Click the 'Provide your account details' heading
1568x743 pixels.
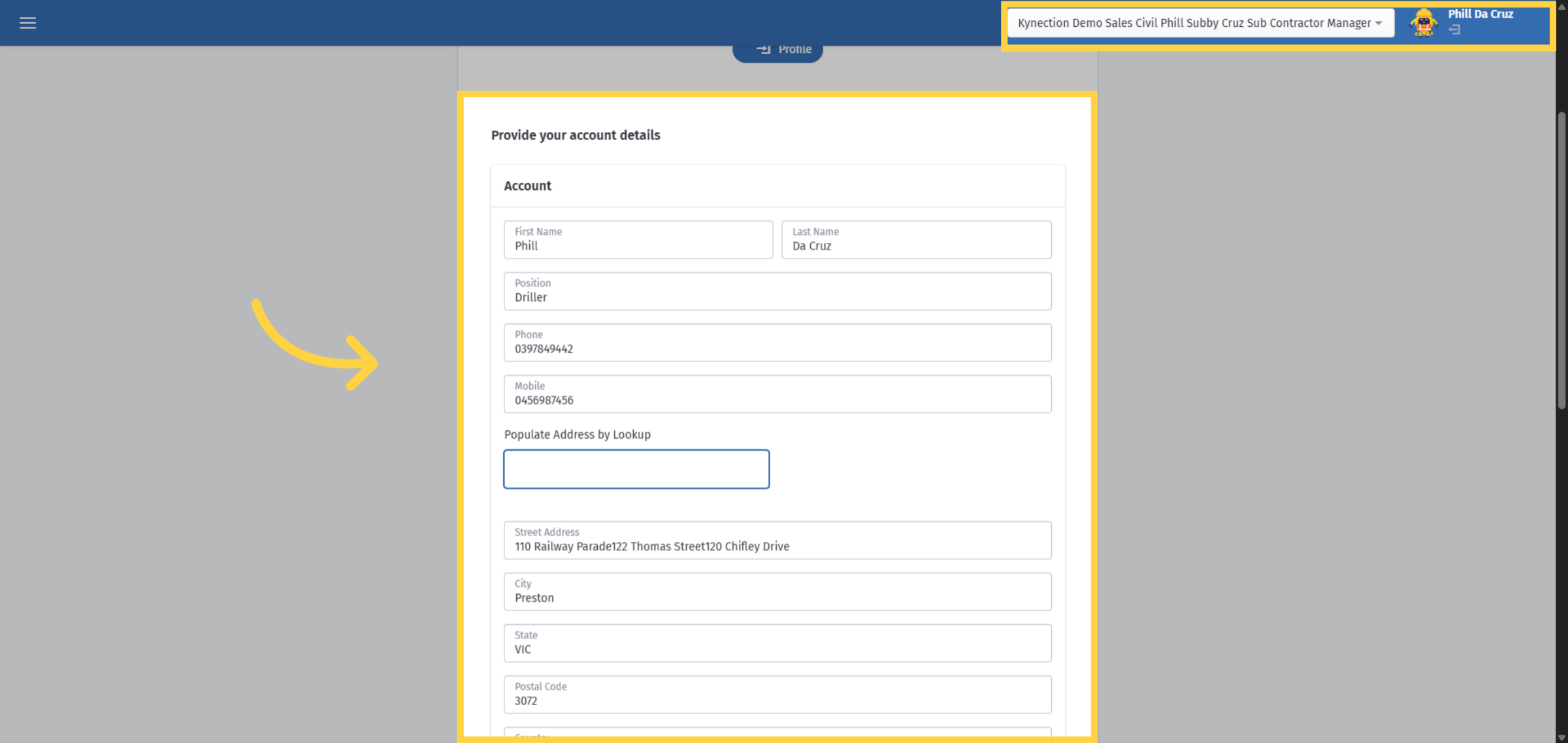tap(576, 135)
